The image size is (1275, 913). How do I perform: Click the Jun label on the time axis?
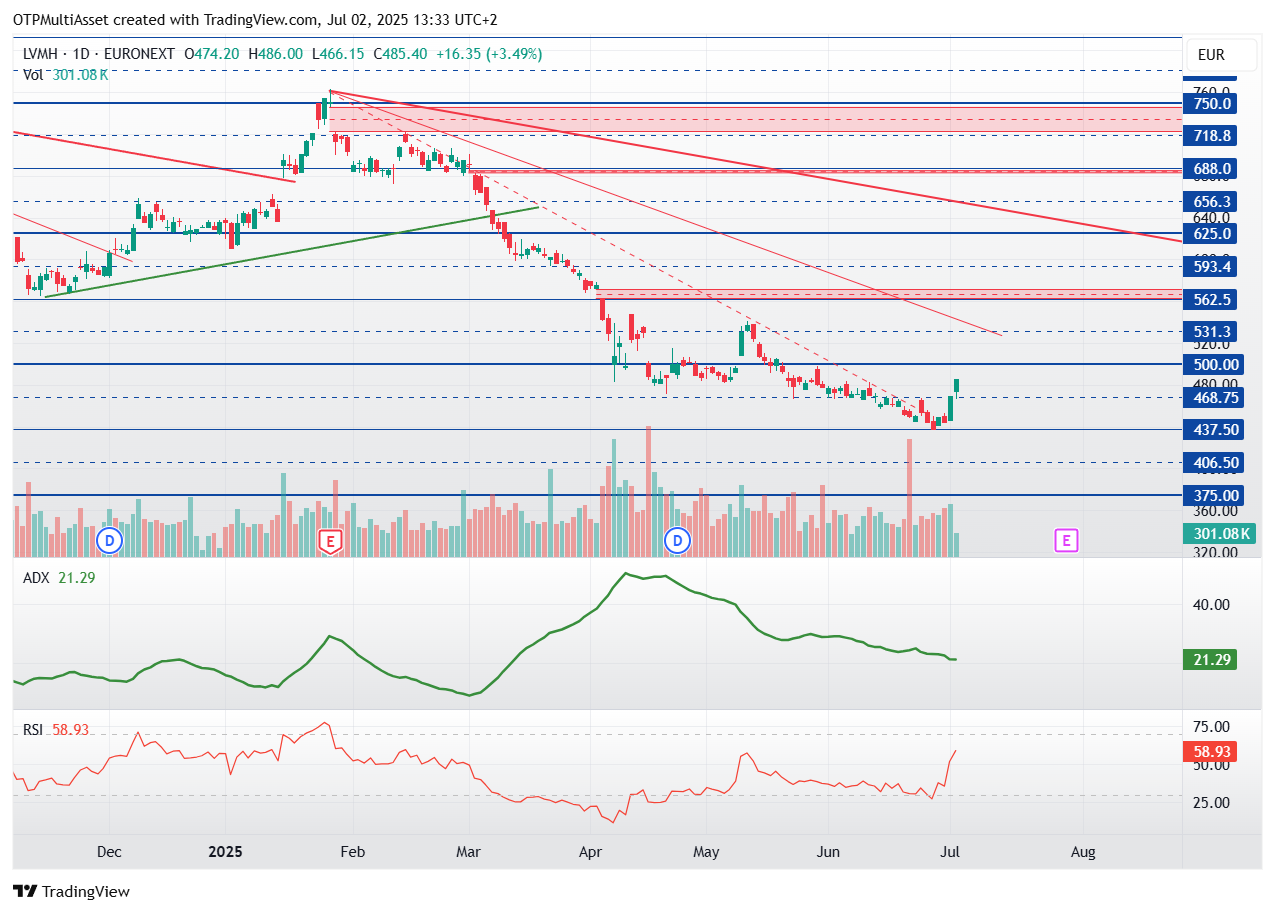828,852
